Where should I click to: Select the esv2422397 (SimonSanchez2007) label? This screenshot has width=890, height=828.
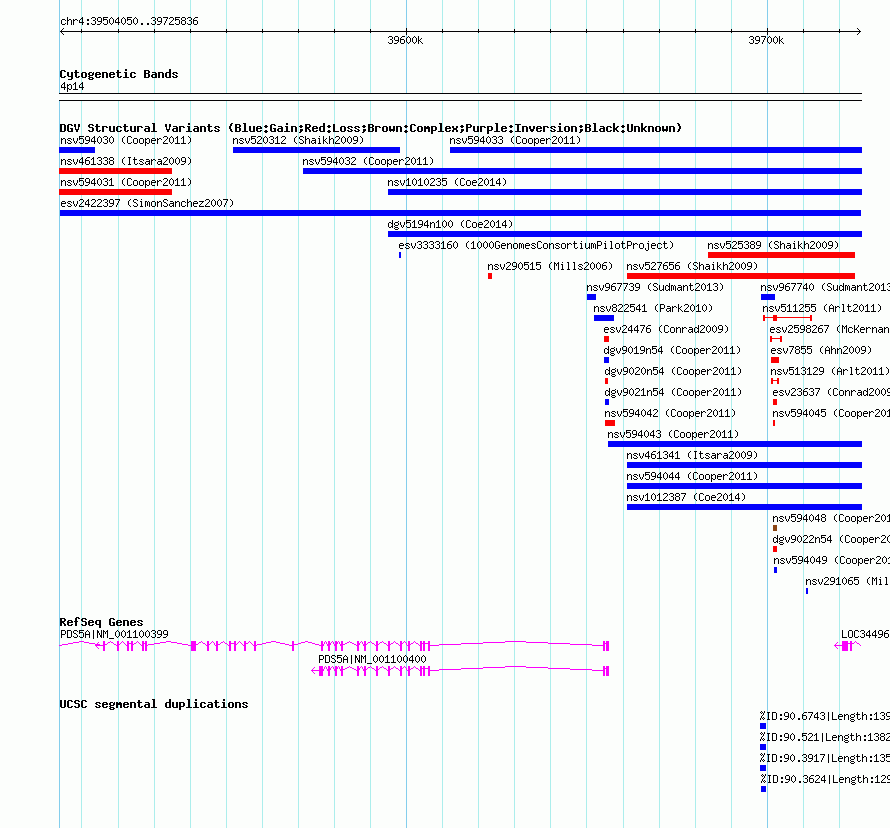(147, 203)
